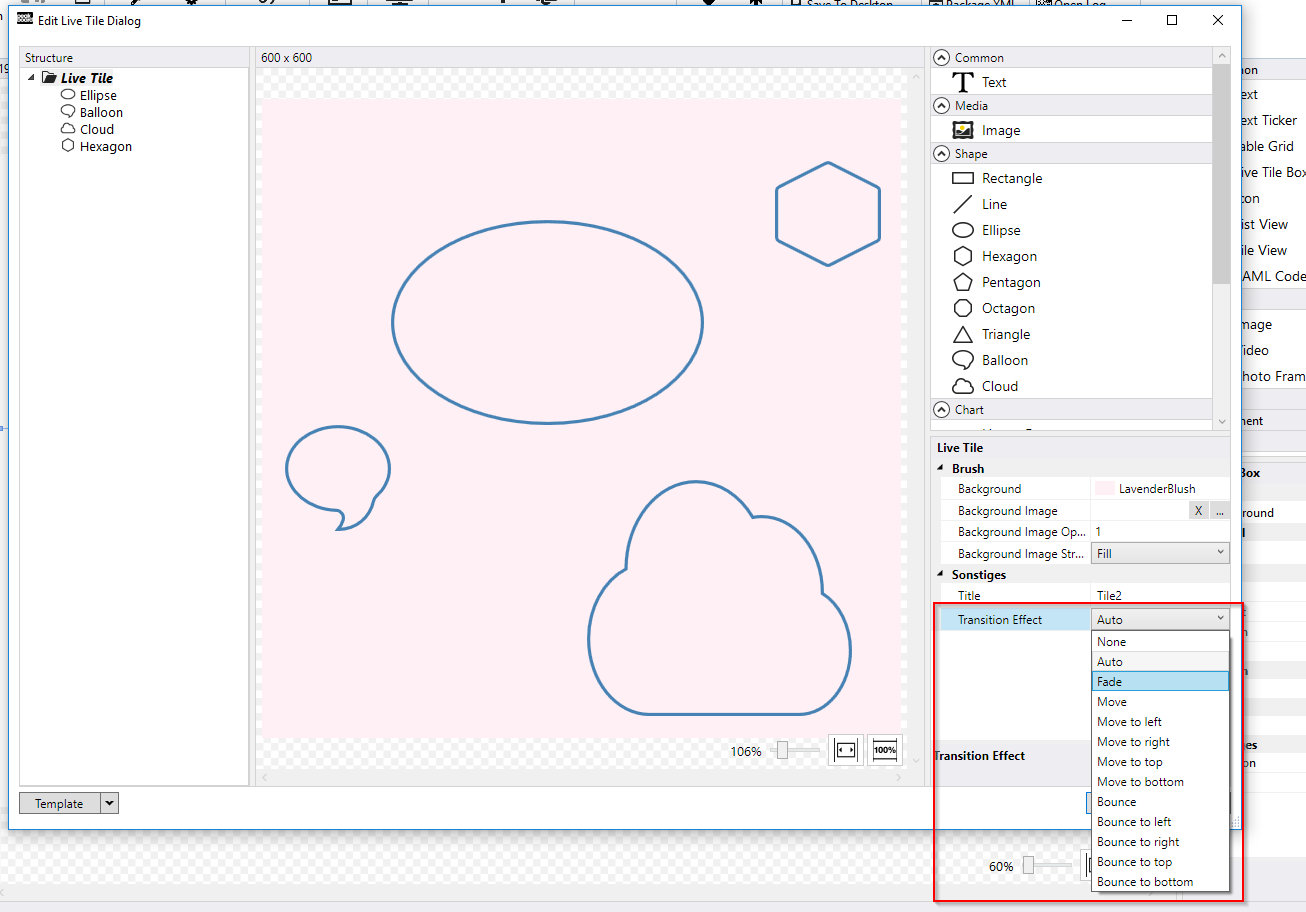Screen dimensions: 1306x912
Task: Select the Text tool under Common
Action: point(994,82)
